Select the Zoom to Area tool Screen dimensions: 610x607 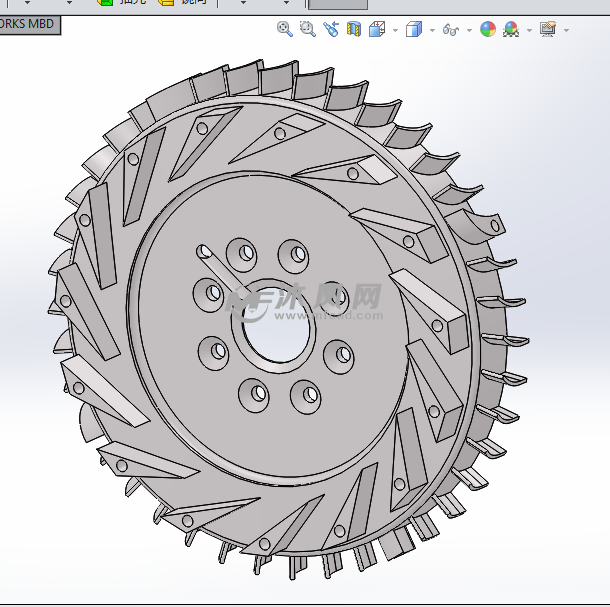(x=308, y=29)
